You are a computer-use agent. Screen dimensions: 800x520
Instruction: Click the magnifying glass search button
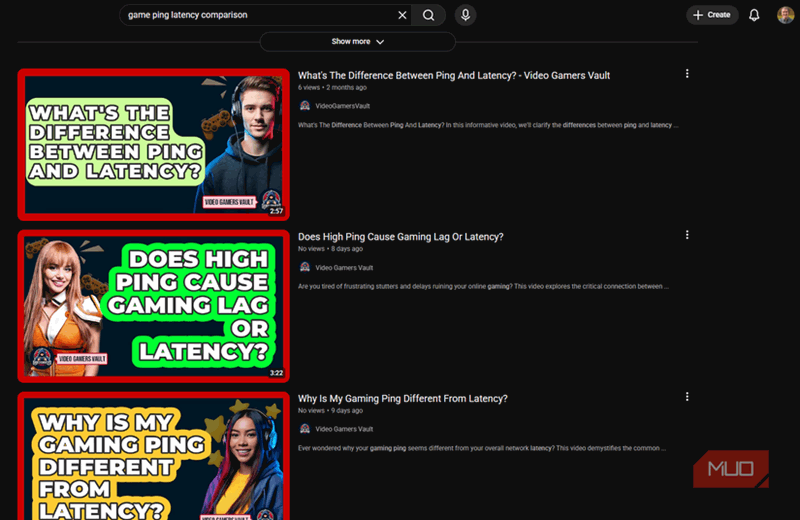[x=428, y=15]
